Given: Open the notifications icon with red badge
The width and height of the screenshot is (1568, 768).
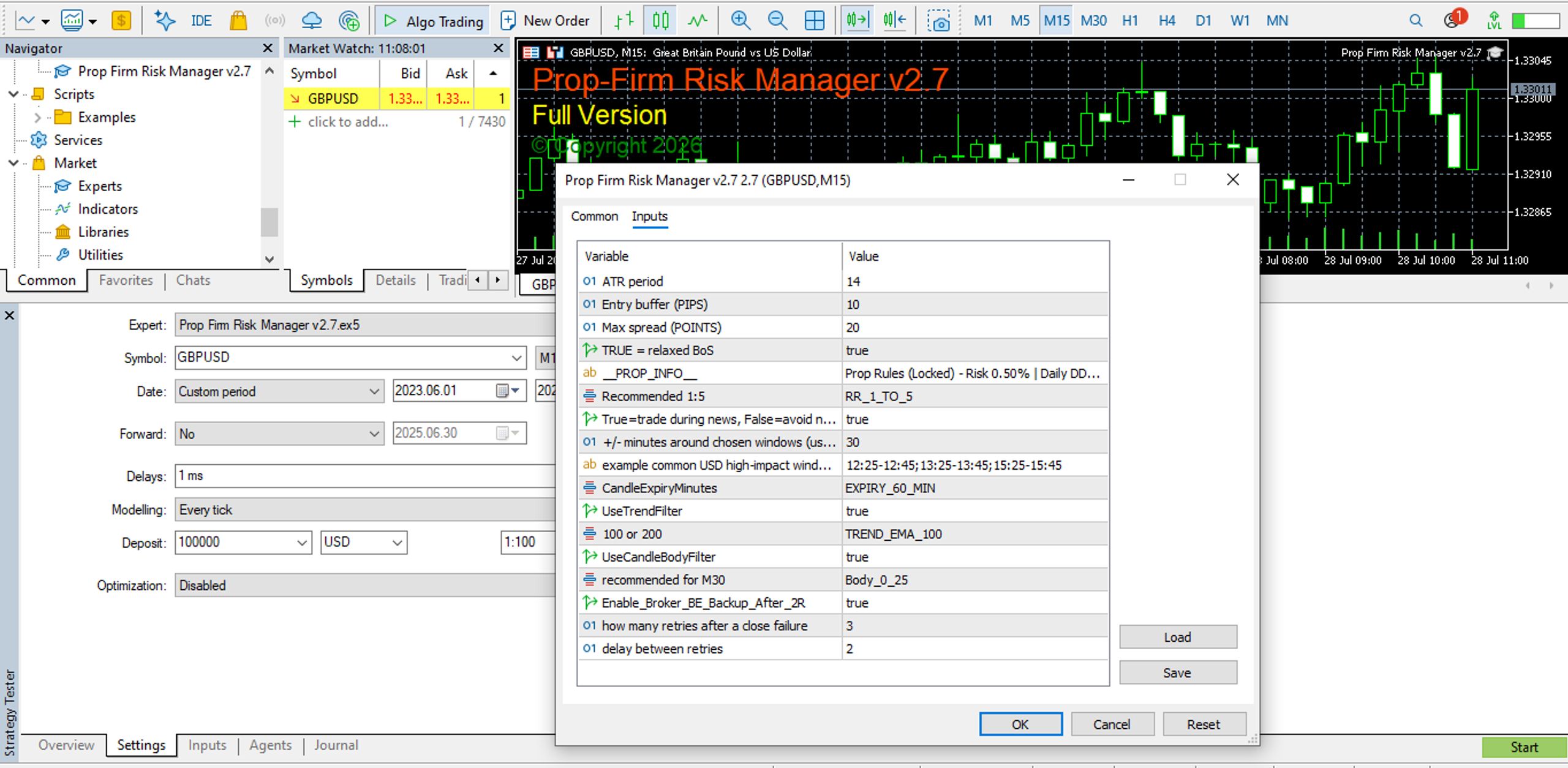Looking at the screenshot, I should [1455, 20].
